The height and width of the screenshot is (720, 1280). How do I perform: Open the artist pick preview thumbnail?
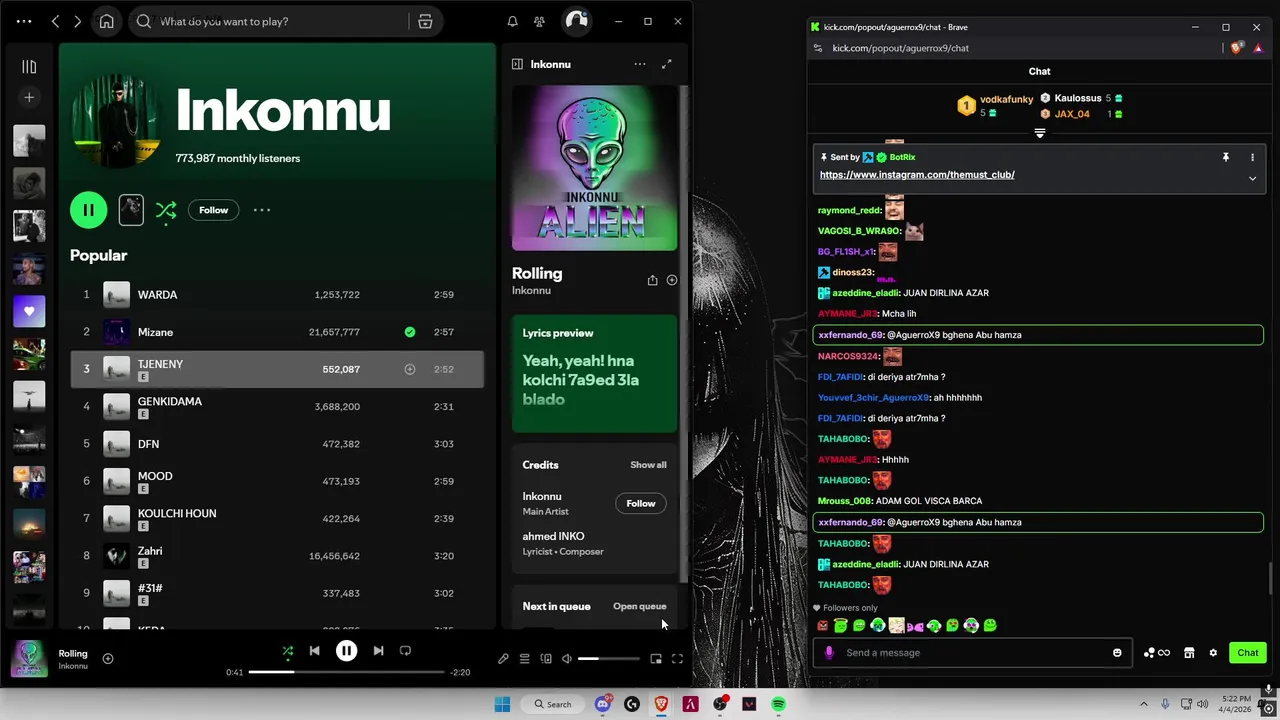coord(131,209)
